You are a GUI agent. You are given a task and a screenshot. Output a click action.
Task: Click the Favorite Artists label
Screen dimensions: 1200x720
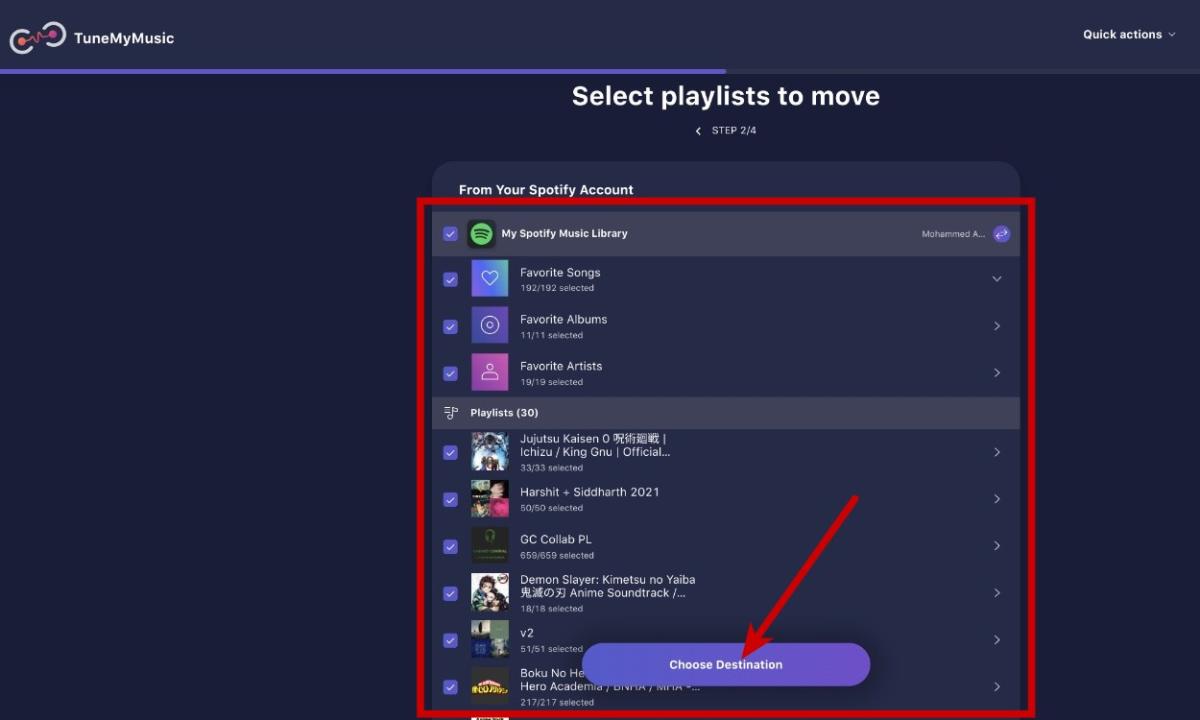tap(561, 366)
